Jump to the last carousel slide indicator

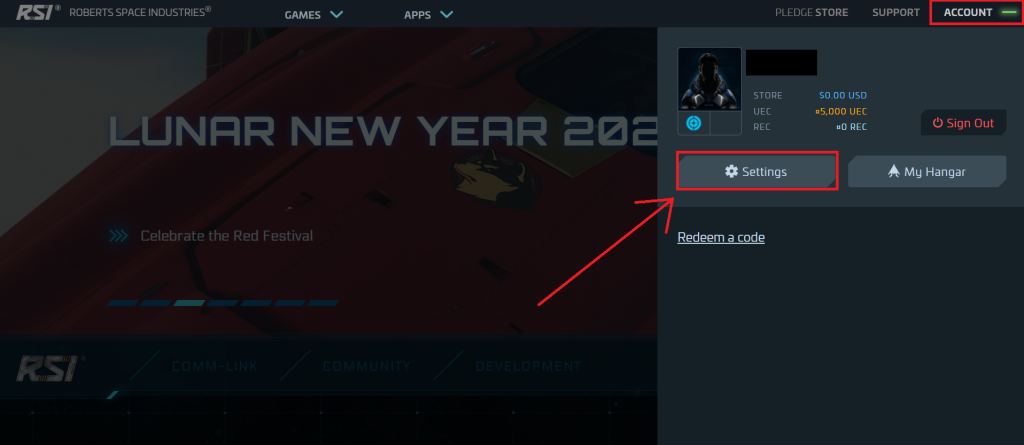pyautogui.click(x=323, y=303)
